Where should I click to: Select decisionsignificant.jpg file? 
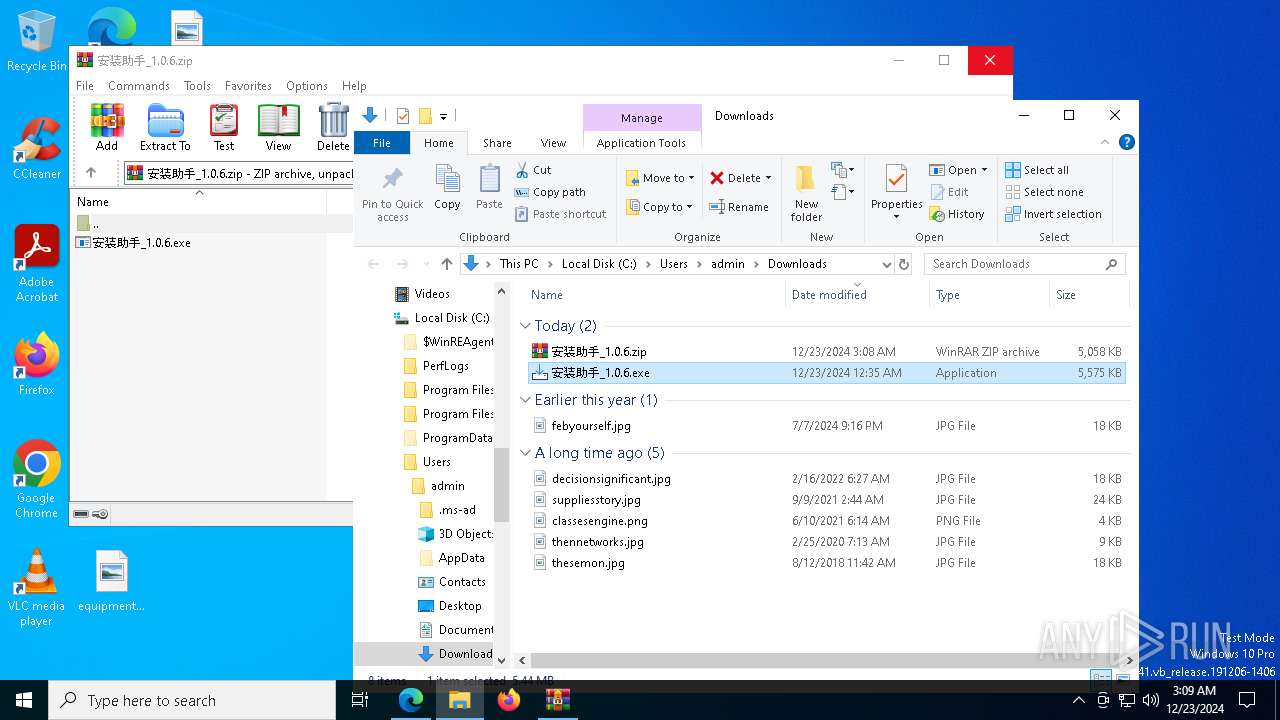826,479
